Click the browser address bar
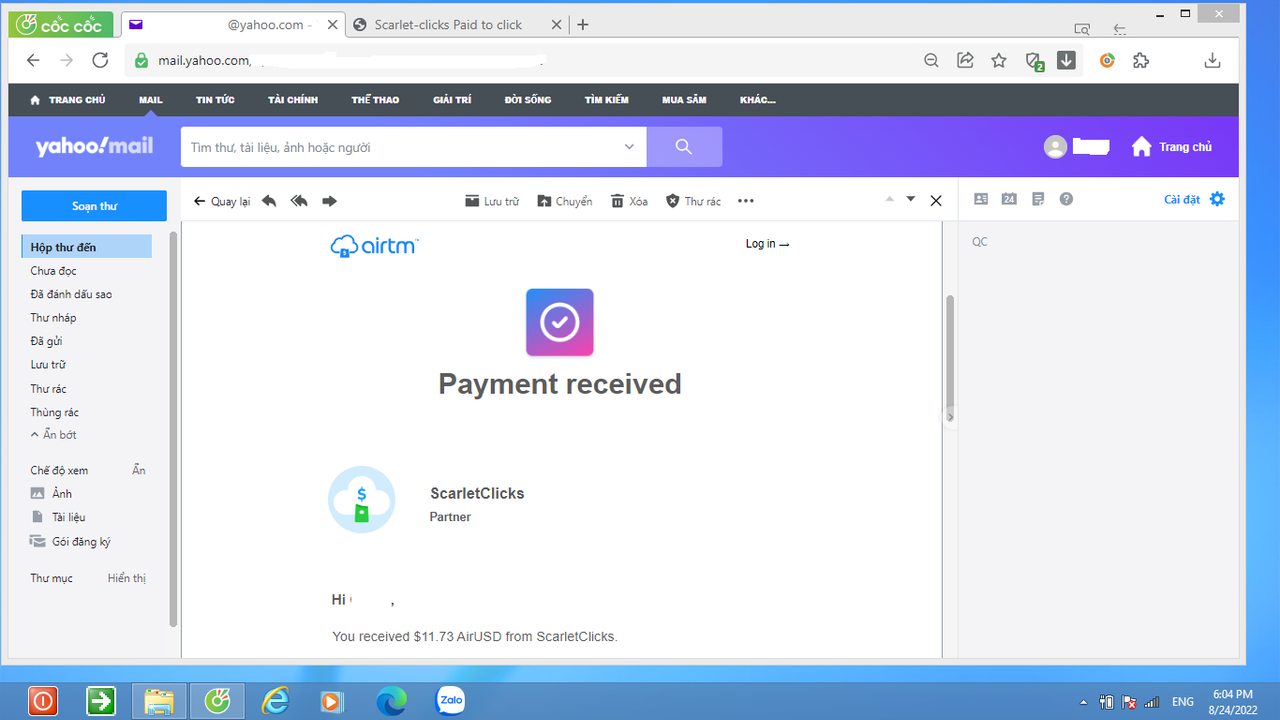 tap(520, 61)
